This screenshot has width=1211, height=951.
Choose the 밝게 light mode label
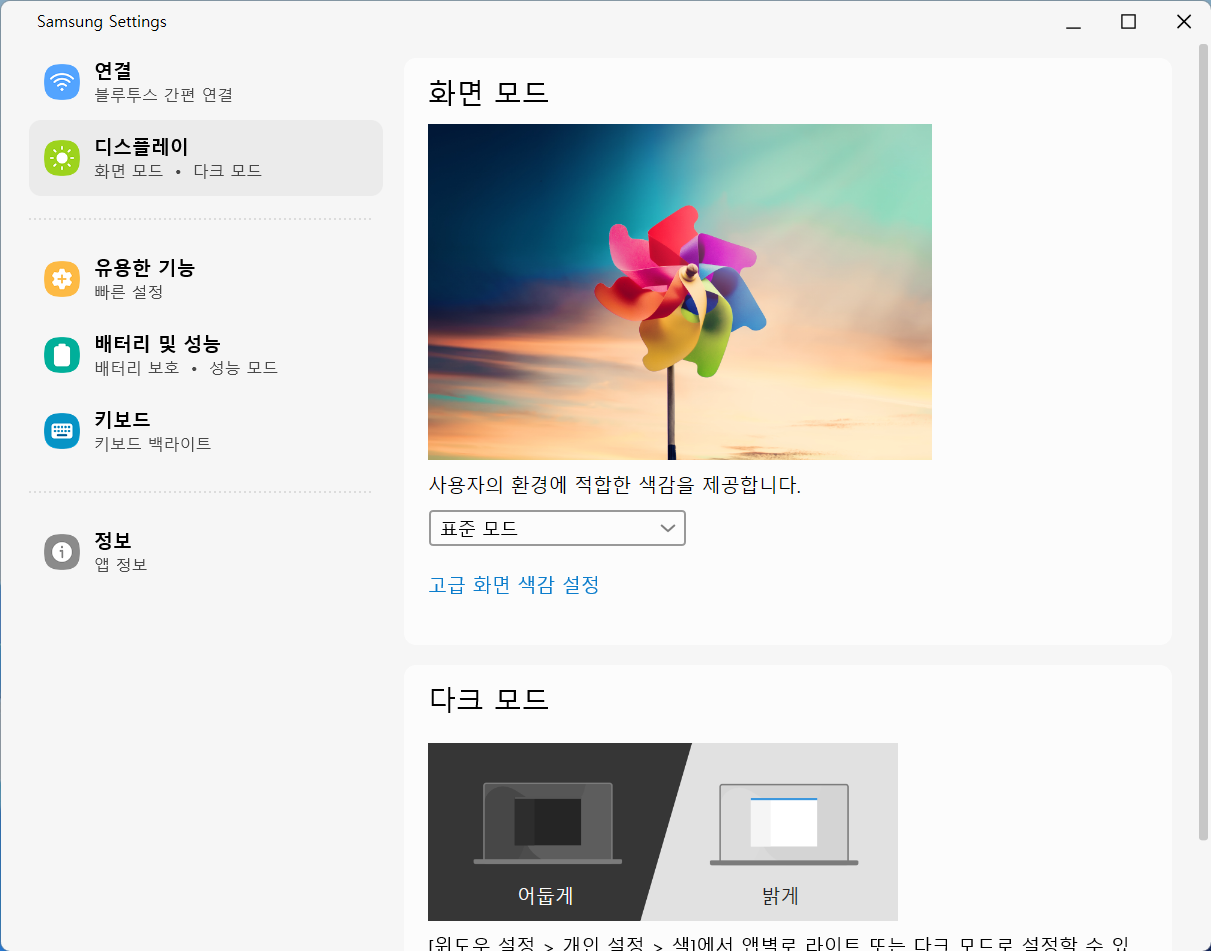(780, 895)
